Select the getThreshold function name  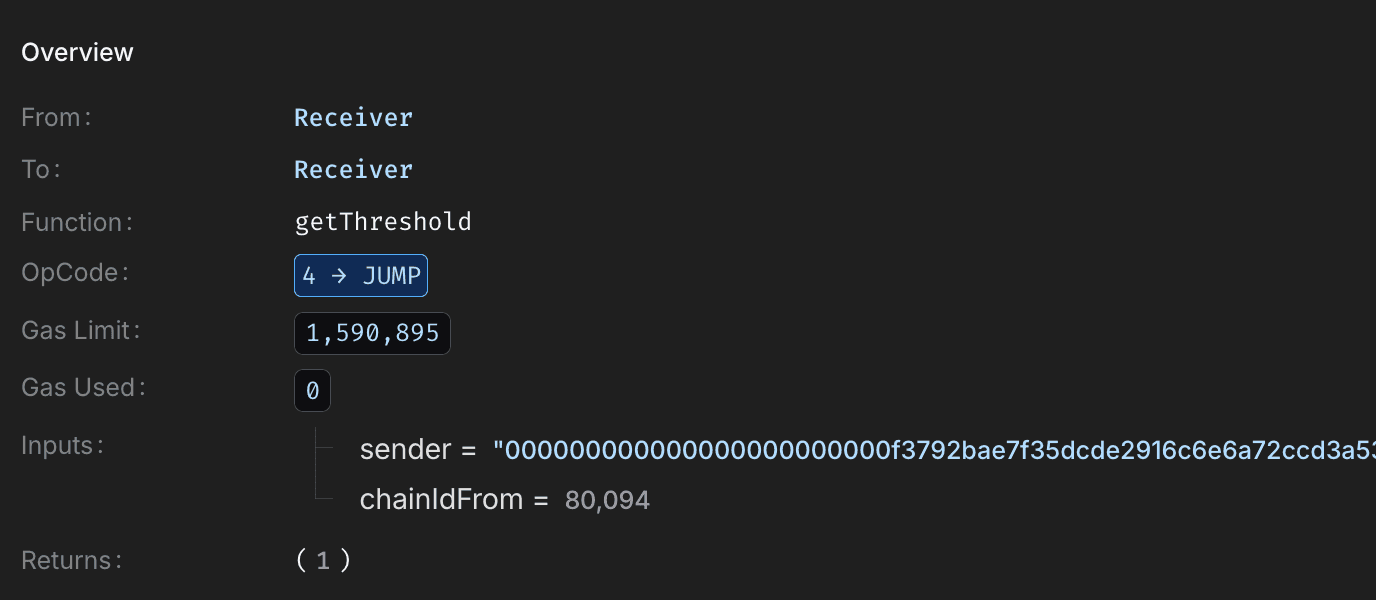point(382,221)
